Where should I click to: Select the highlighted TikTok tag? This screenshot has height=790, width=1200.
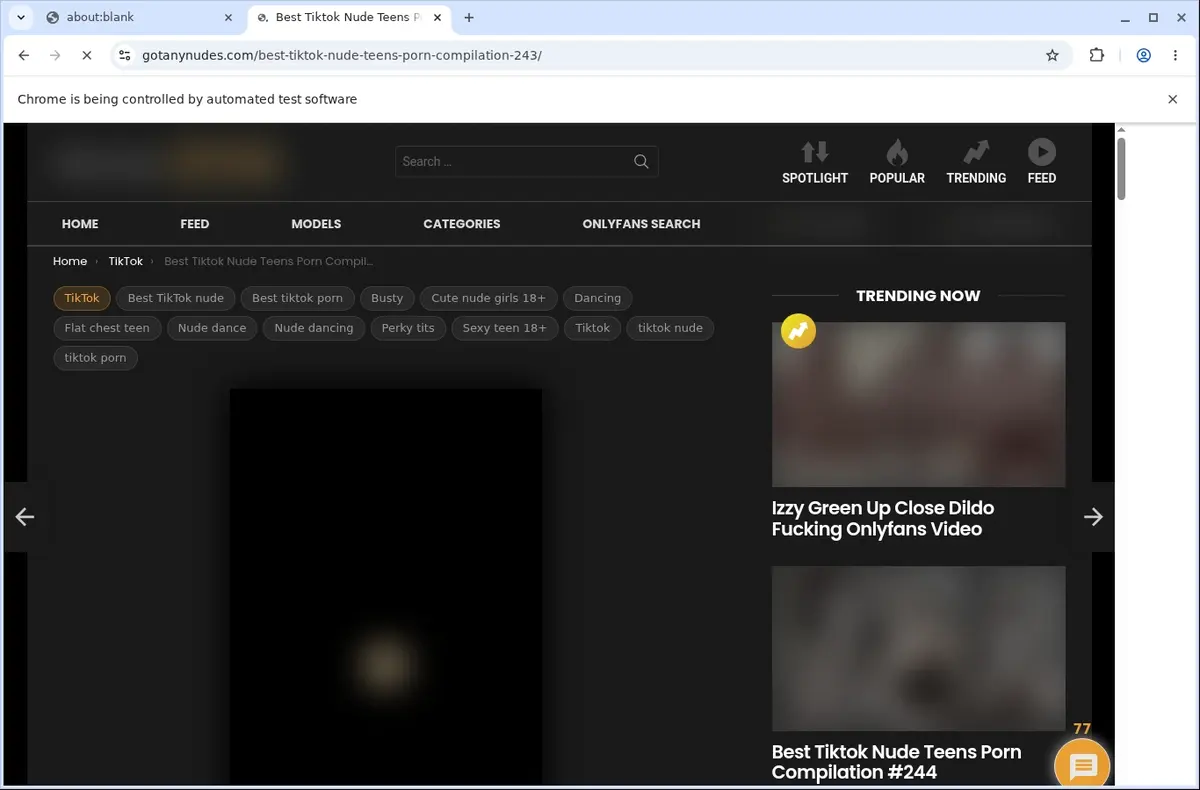[x=82, y=298]
